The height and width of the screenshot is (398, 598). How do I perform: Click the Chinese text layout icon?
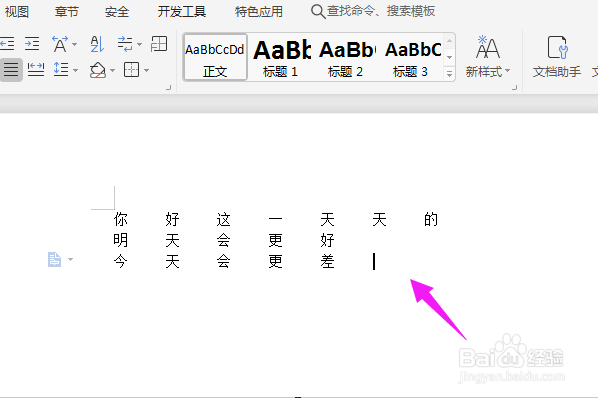pyautogui.click(x=60, y=44)
